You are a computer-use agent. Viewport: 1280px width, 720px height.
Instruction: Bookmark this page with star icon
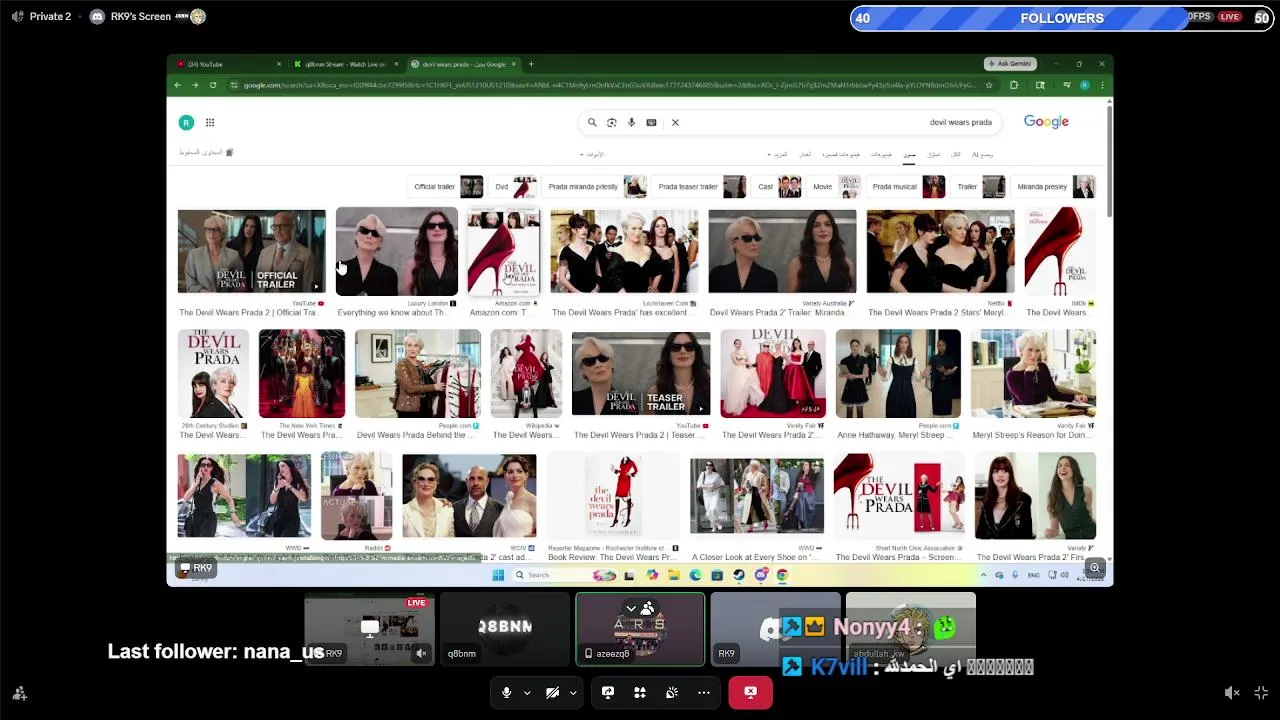[x=989, y=85]
